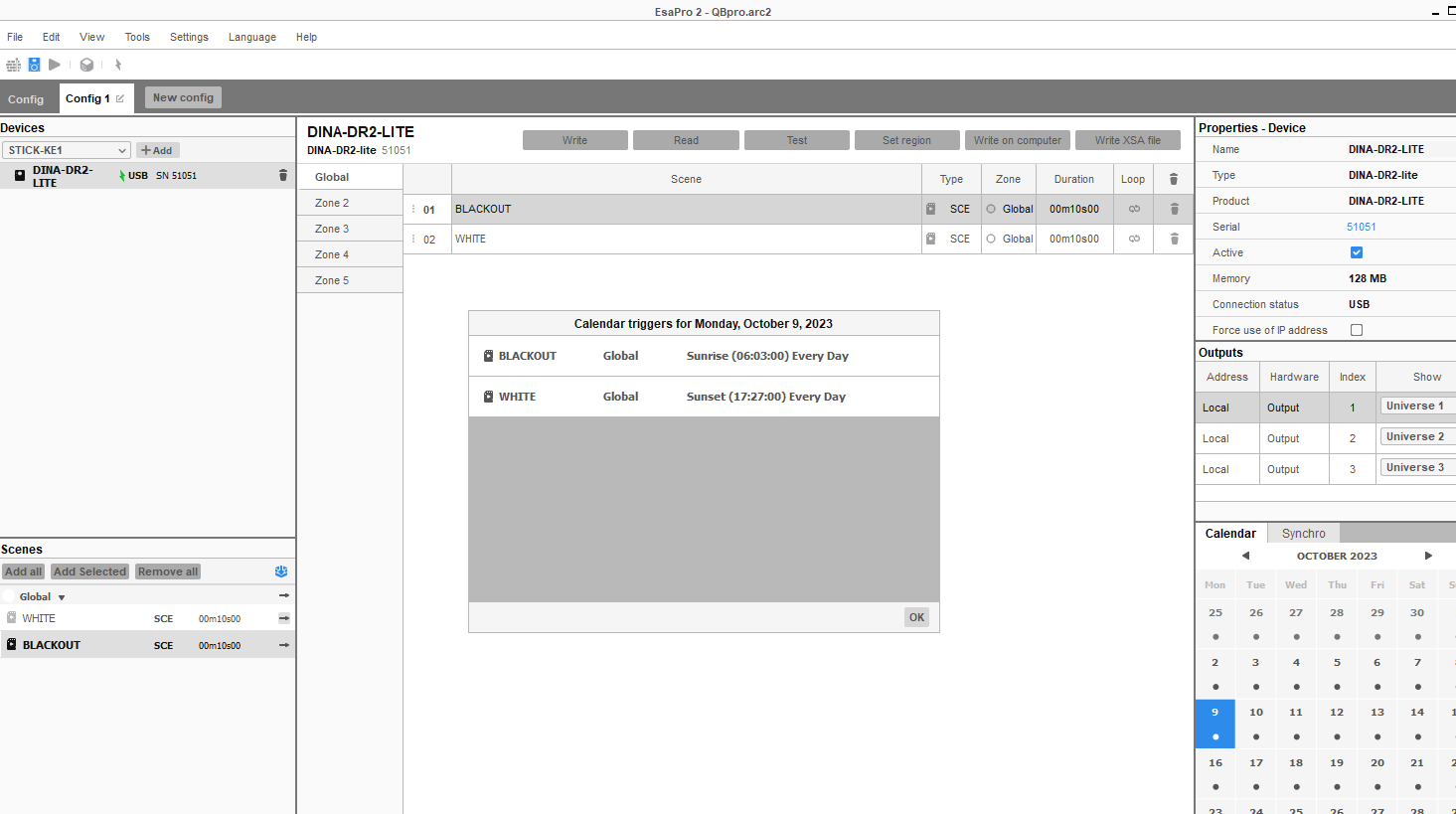Screen dimensions: 1456x814
Task: Go to previous month in calendar
Action: (x=1245, y=556)
